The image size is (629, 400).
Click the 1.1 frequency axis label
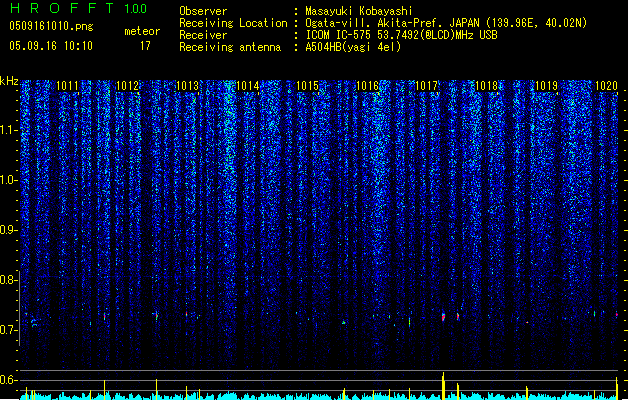tap(9, 130)
